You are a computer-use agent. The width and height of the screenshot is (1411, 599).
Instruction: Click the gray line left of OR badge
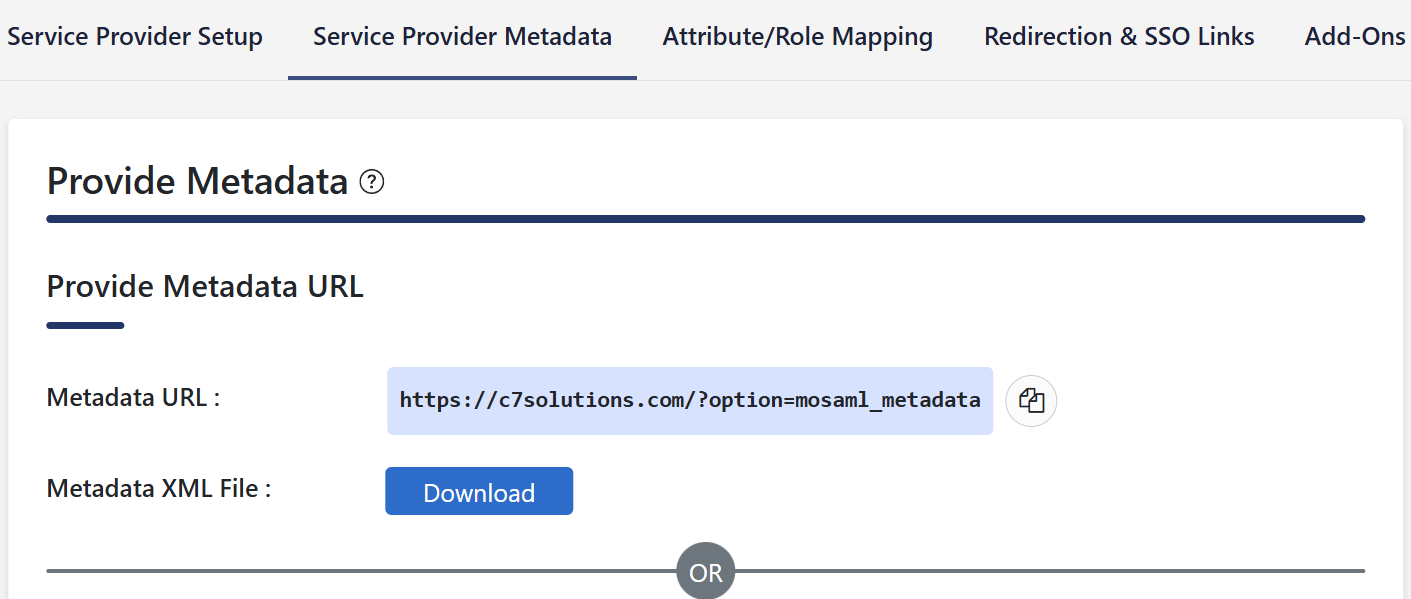(362, 571)
